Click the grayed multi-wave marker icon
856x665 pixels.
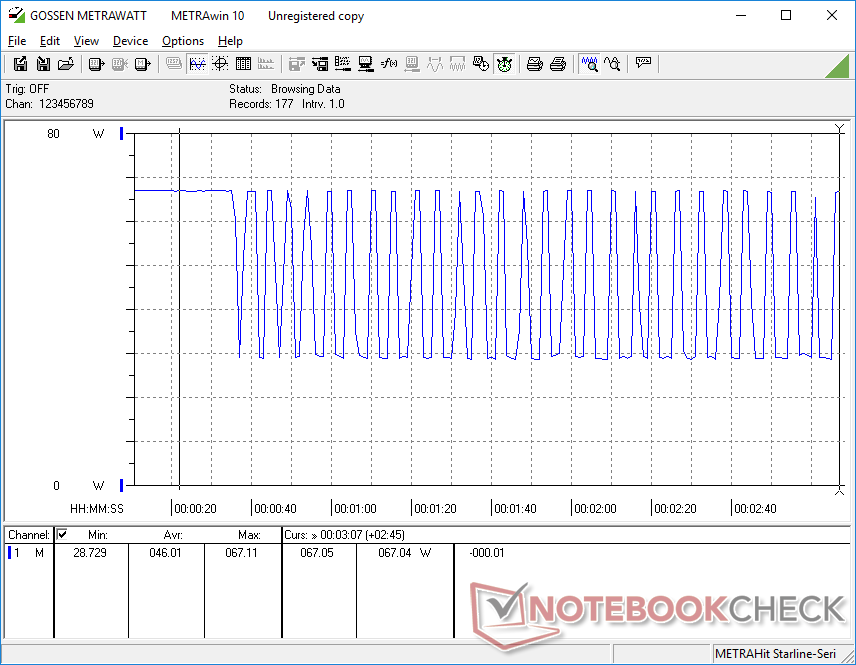pos(457,64)
